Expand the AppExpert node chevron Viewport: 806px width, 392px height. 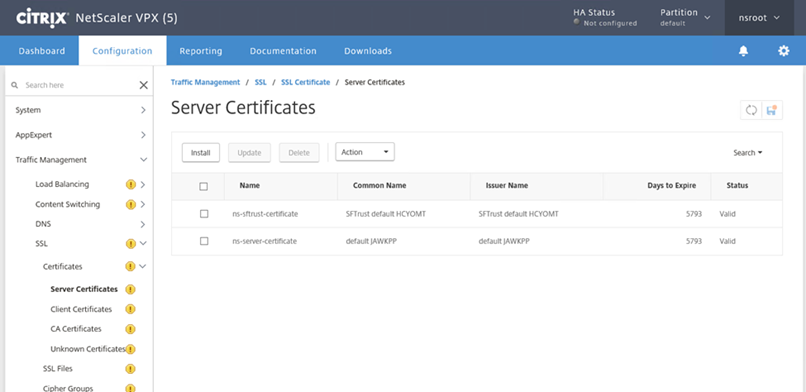click(143, 135)
